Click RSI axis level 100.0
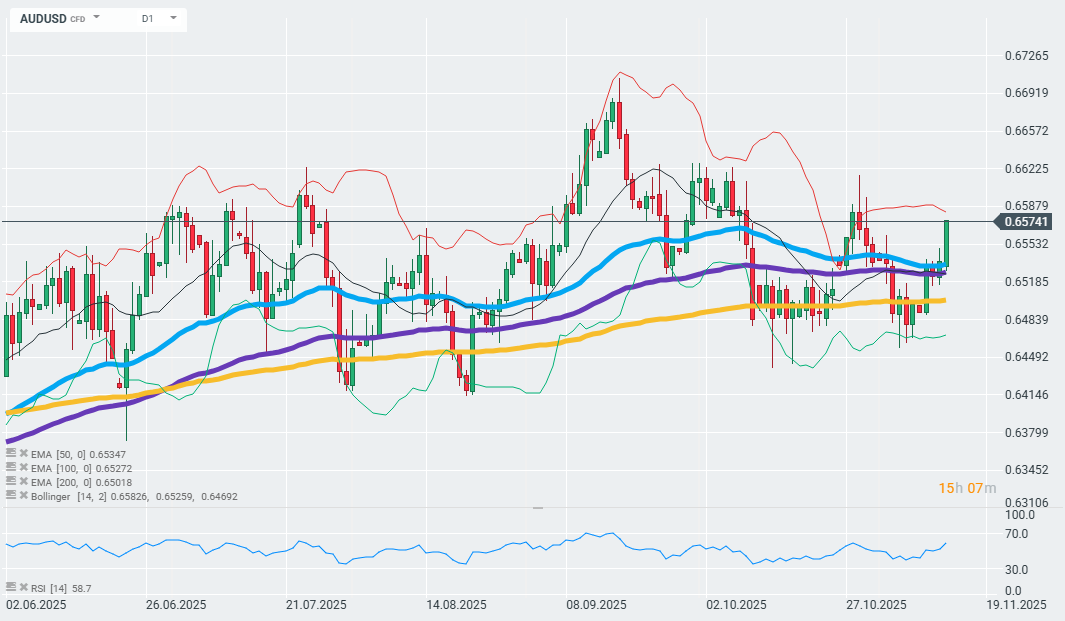This screenshot has height=621, width=1065. [x=1019, y=515]
